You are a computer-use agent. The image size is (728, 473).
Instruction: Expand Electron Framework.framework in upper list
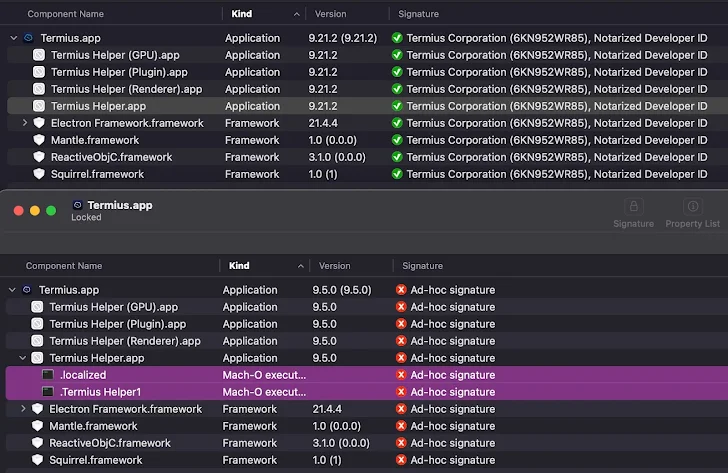pyautogui.click(x=26, y=123)
